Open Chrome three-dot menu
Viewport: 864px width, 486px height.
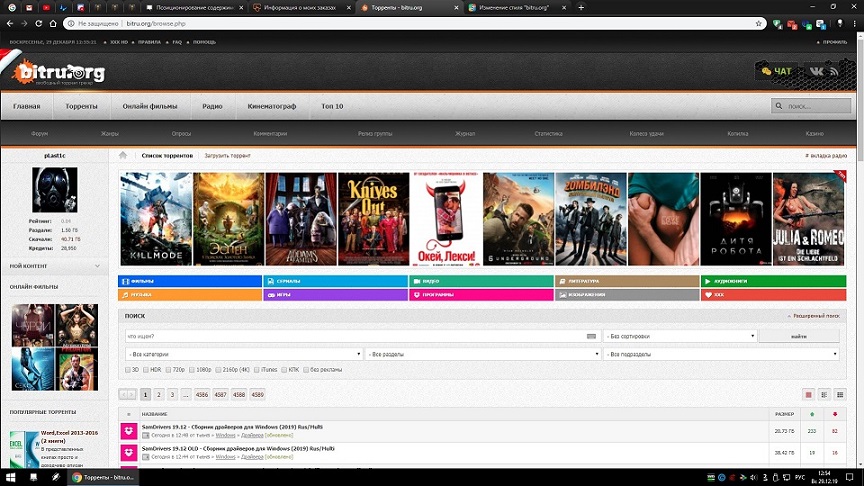coord(855,24)
